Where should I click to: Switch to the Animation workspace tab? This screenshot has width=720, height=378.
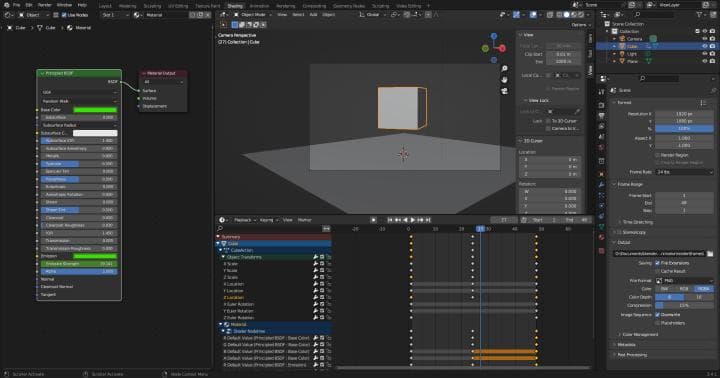coord(259,6)
